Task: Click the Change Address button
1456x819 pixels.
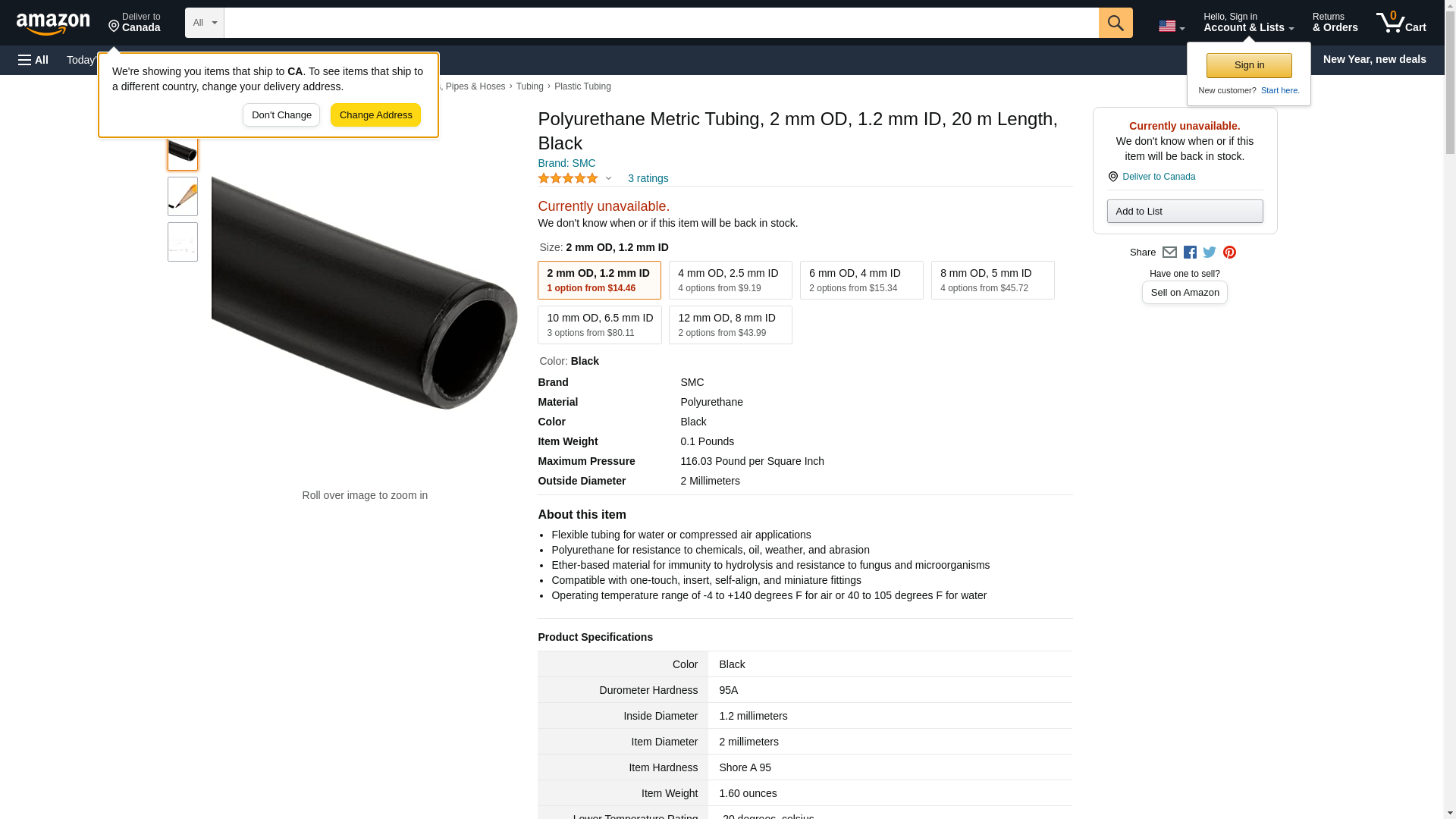Action: (x=375, y=115)
